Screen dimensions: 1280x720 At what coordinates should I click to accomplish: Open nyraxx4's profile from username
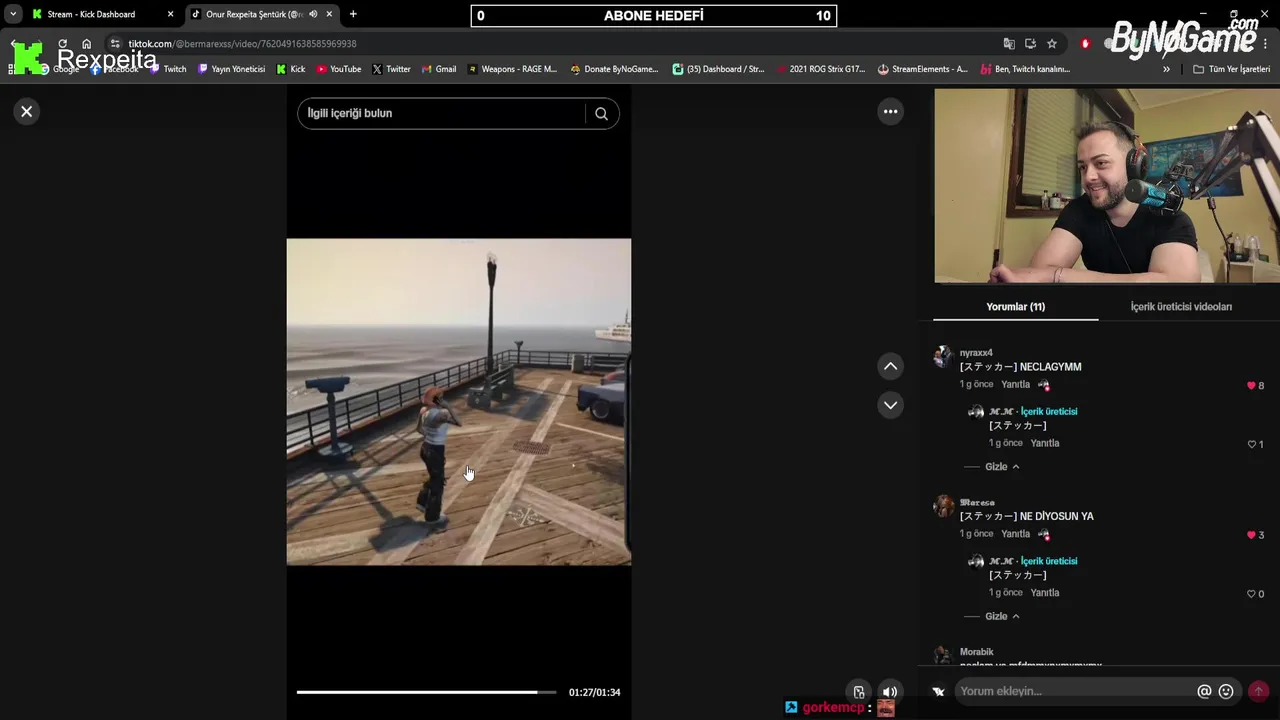click(x=976, y=353)
